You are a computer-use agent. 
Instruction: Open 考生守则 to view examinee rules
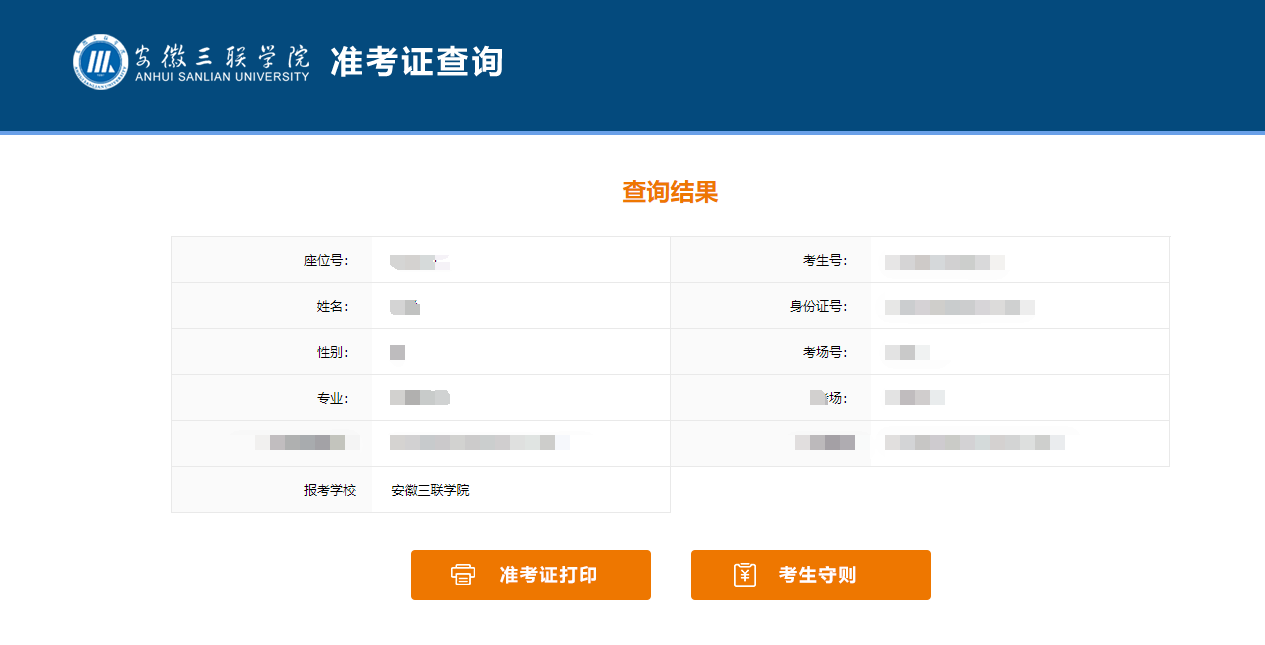coord(811,574)
